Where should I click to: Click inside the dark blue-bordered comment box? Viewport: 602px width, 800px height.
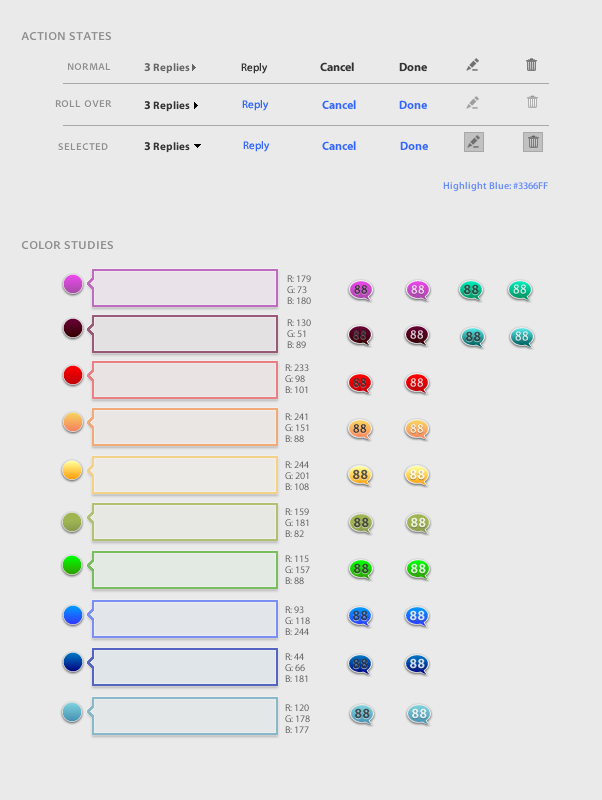click(x=185, y=667)
